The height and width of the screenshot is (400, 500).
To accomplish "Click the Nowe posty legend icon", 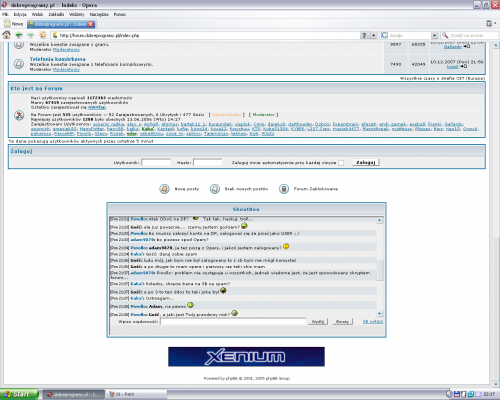I will pyautogui.click(x=164, y=189).
